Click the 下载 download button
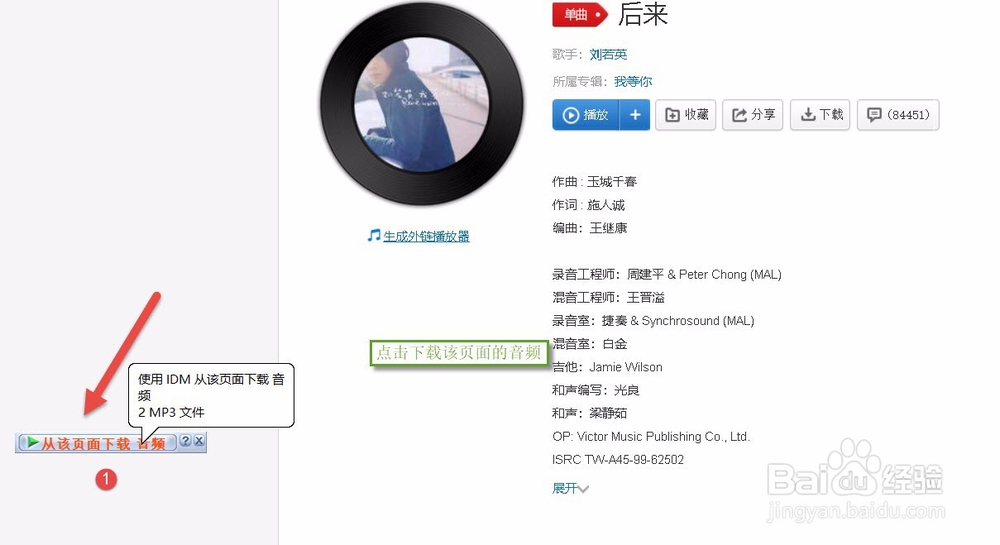The height and width of the screenshot is (545, 1000). [820, 115]
